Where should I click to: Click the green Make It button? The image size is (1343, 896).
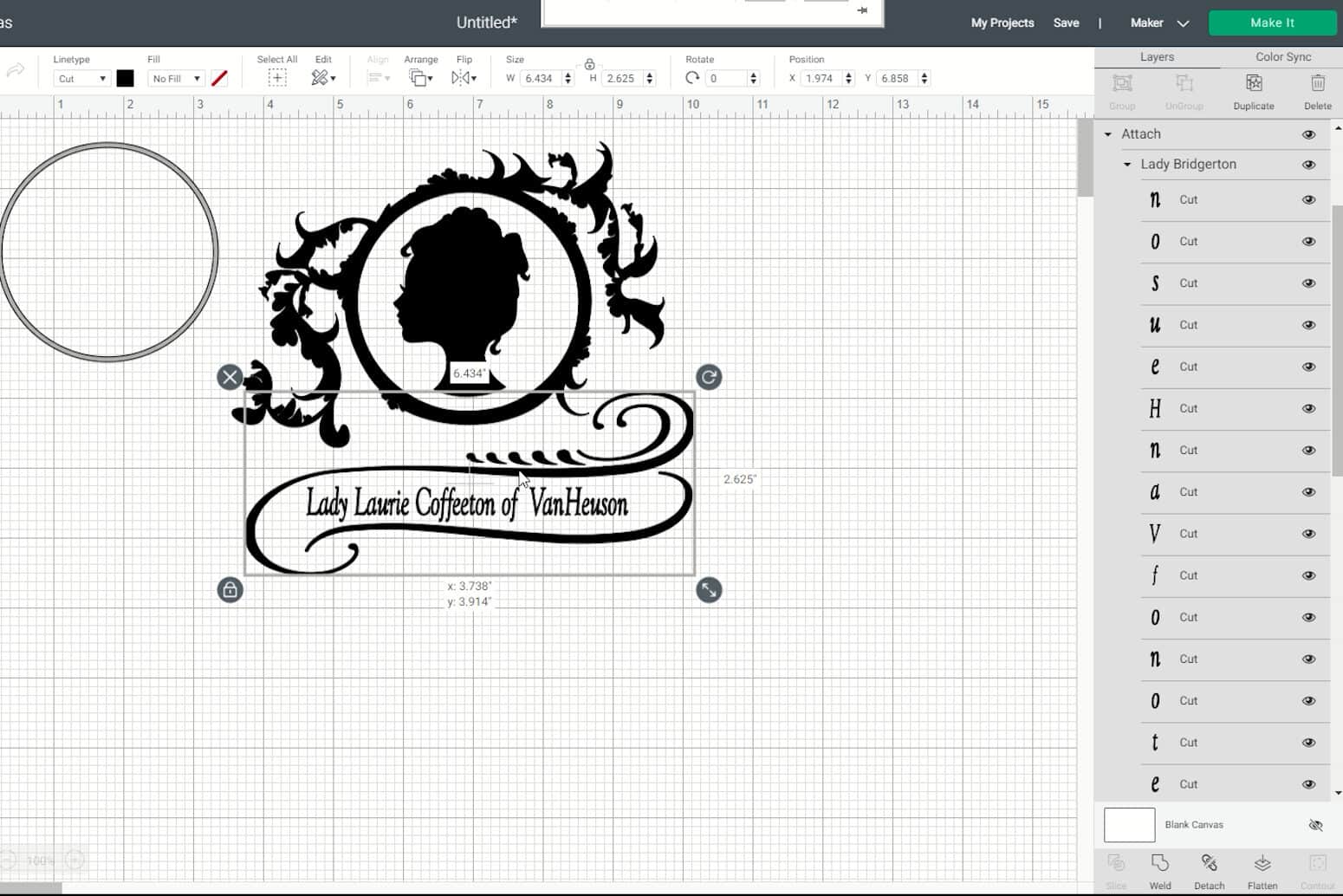pos(1272,23)
